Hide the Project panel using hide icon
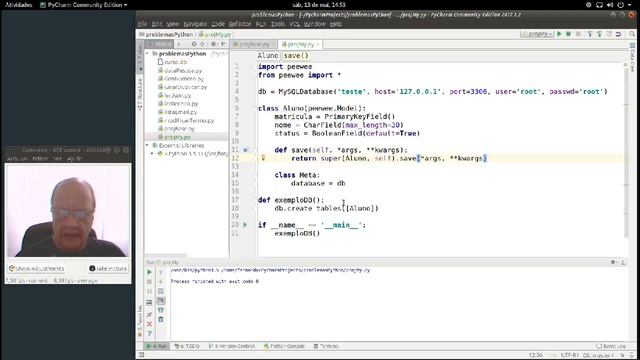This screenshot has height=360, width=640. (x=223, y=44)
